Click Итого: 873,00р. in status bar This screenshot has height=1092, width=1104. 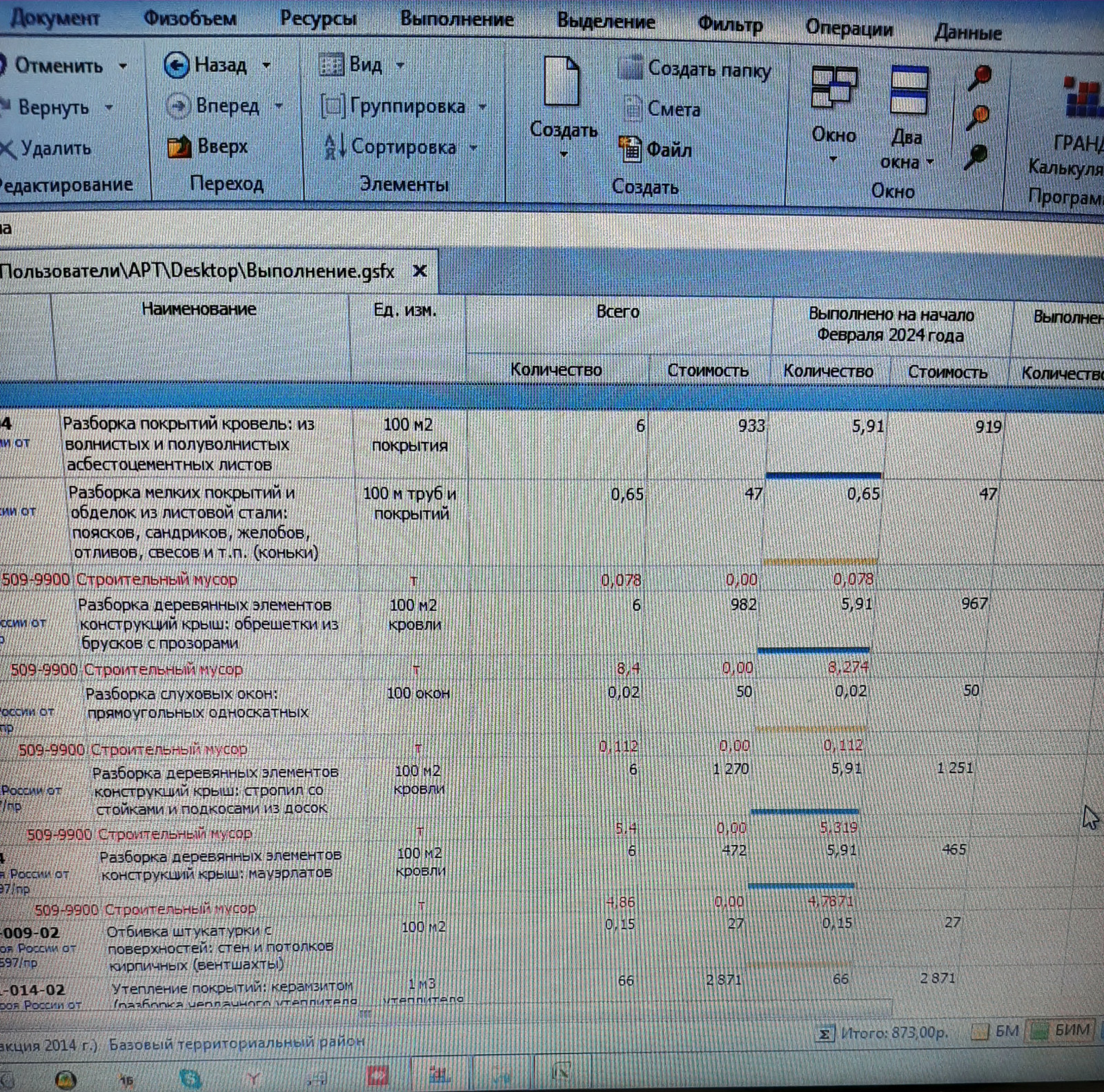[x=894, y=1033]
